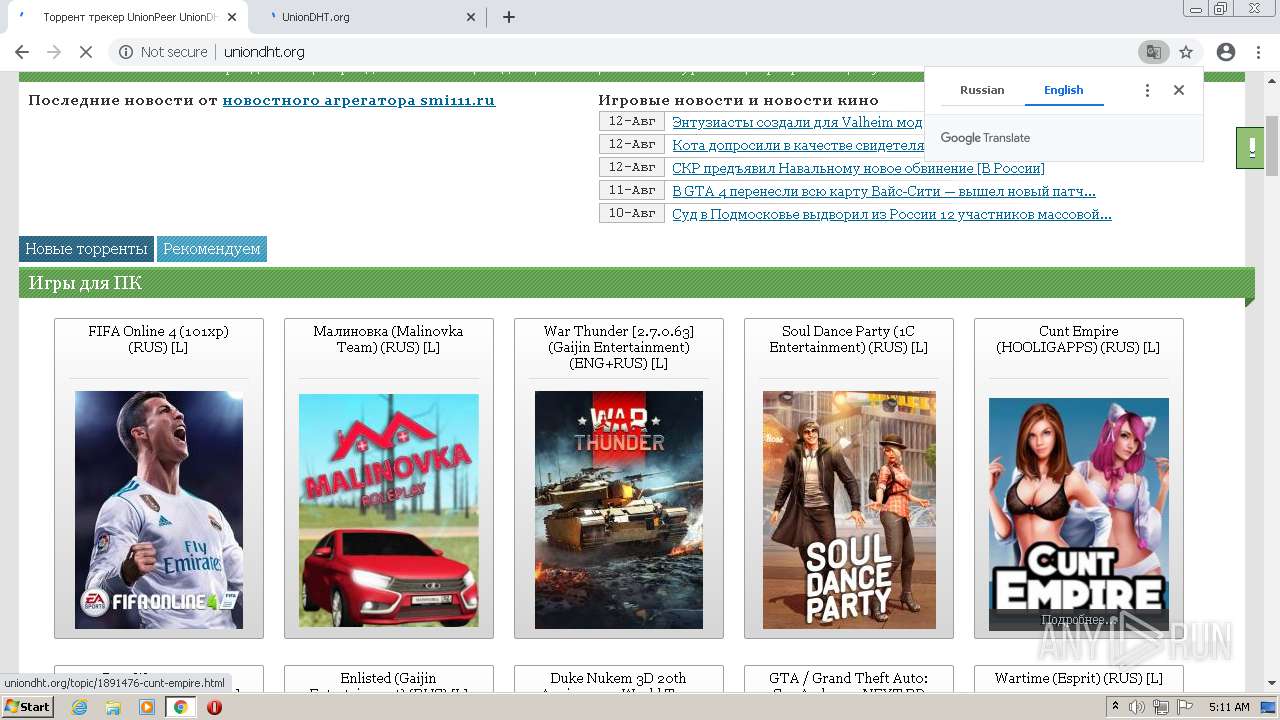
Task: Show hidden tray icons arrow
Action: coord(1115,706)
